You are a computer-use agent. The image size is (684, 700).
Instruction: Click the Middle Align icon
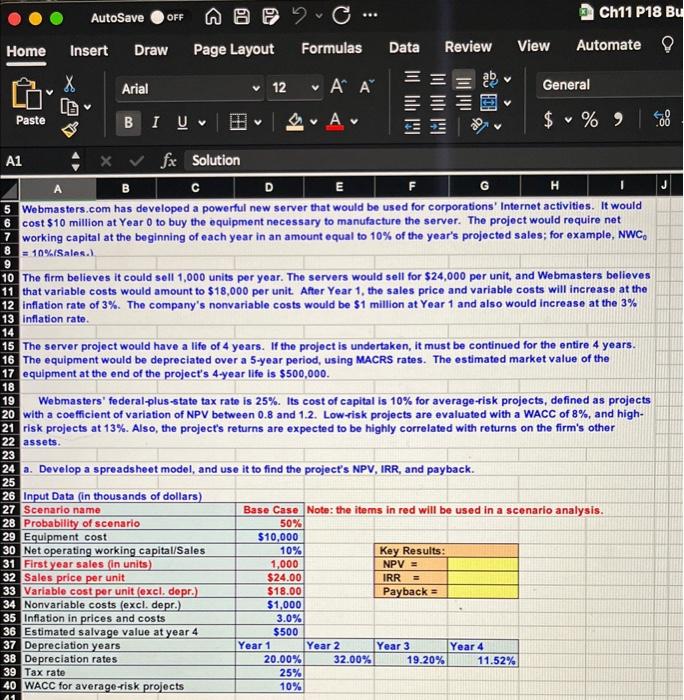(438, 79)
